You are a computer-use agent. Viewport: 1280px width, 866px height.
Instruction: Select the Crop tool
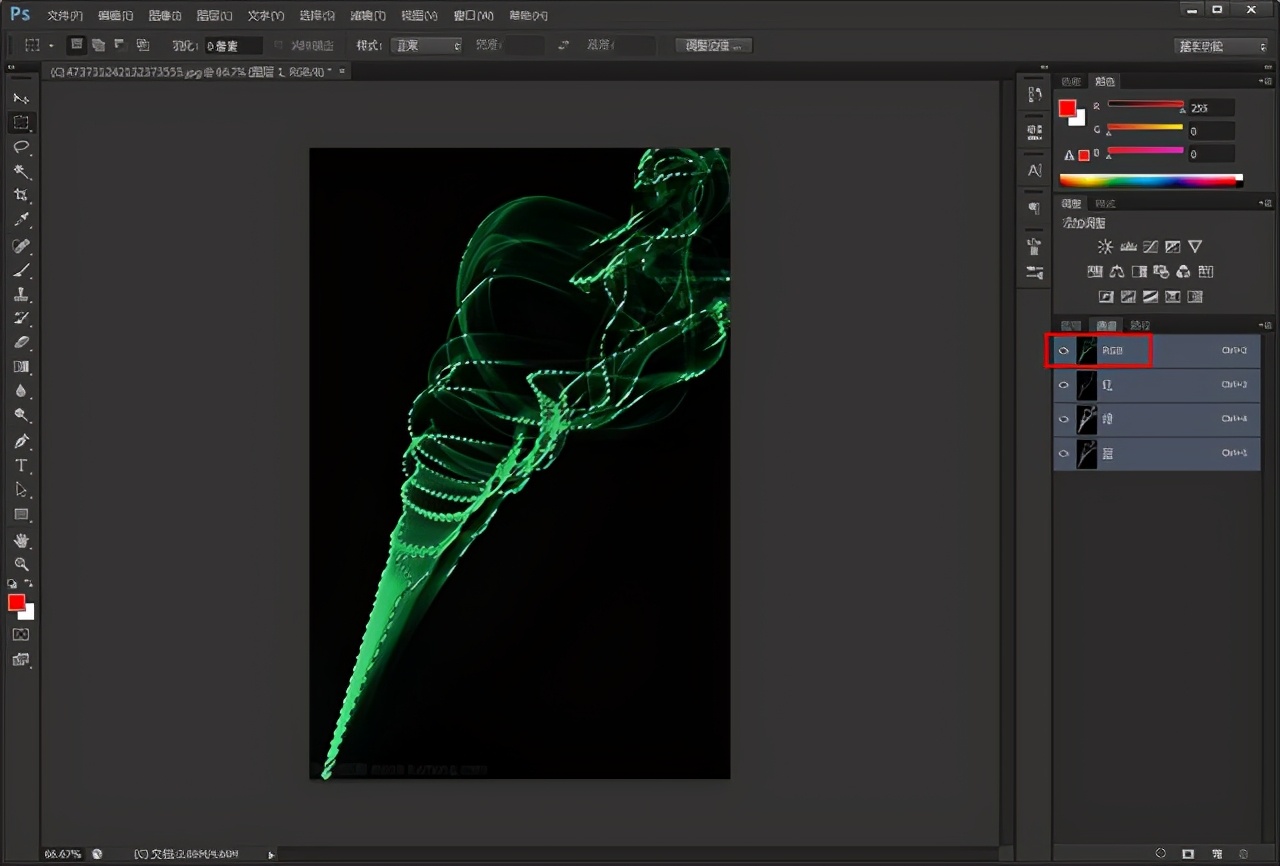pyautogui.click(x=21, y=196)
